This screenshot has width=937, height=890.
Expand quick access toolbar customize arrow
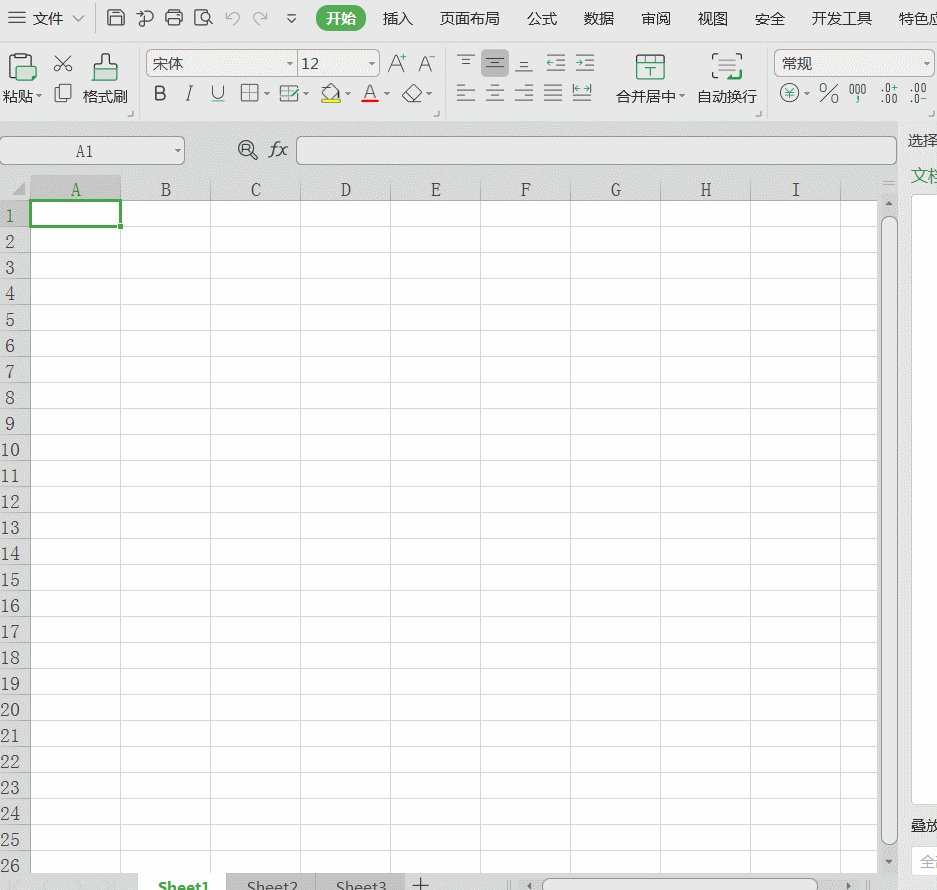click(291, 19)
